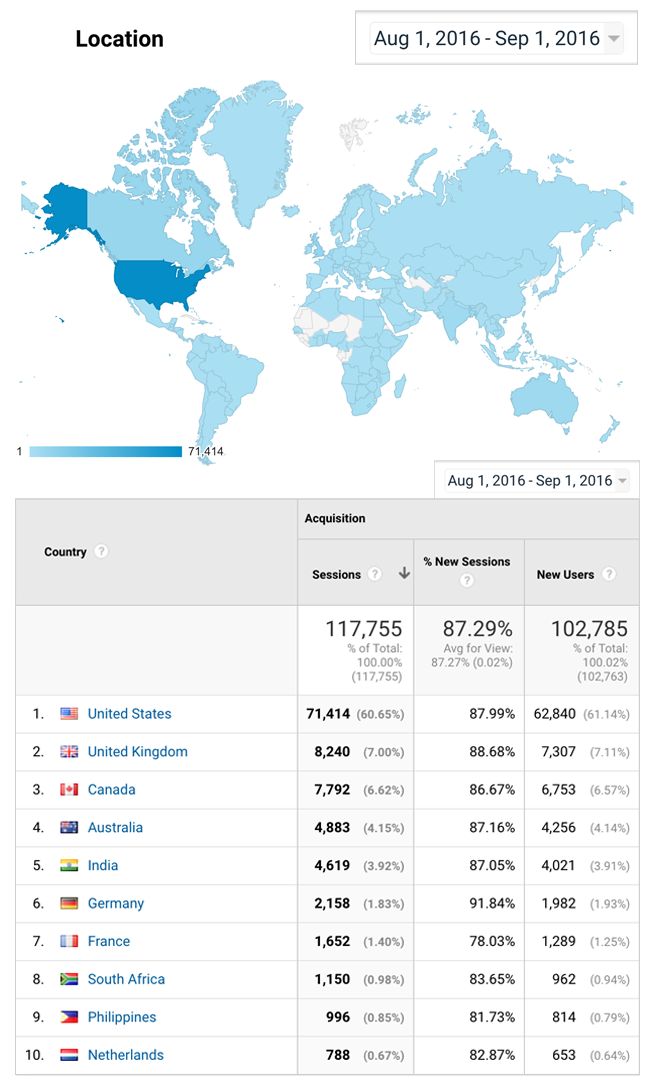Open the Netherlands country link
The height and width of the screenshot is (1090, 657).
[126, 1055]
